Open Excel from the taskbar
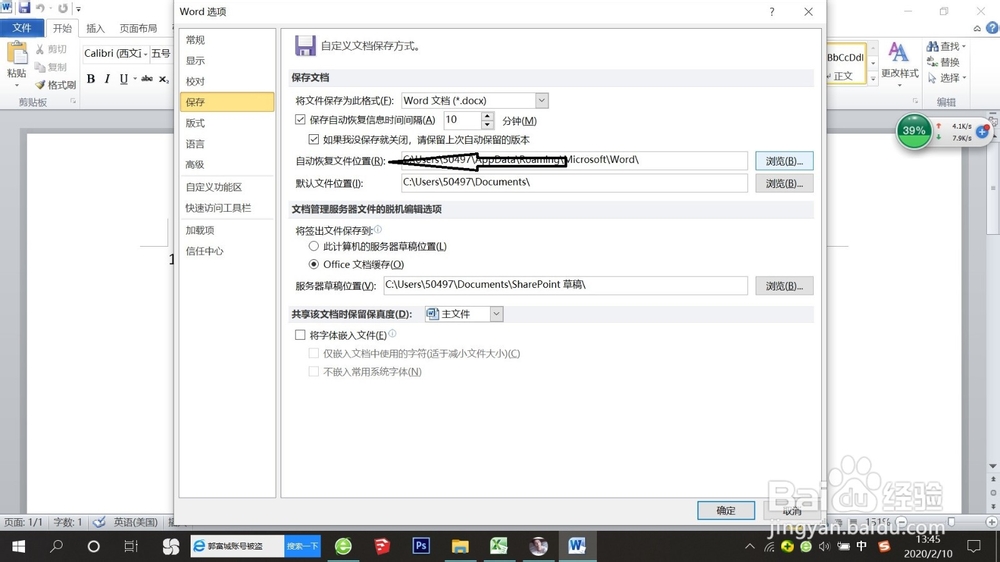1000x562 pixels. (x=499, y=545)
